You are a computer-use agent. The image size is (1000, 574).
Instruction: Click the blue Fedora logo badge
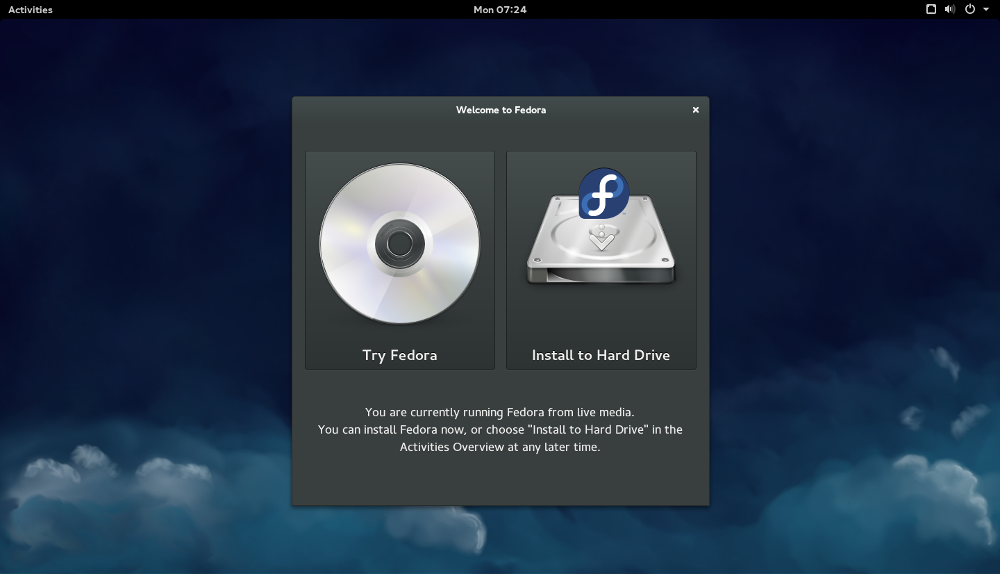click(x=604, y=193)
